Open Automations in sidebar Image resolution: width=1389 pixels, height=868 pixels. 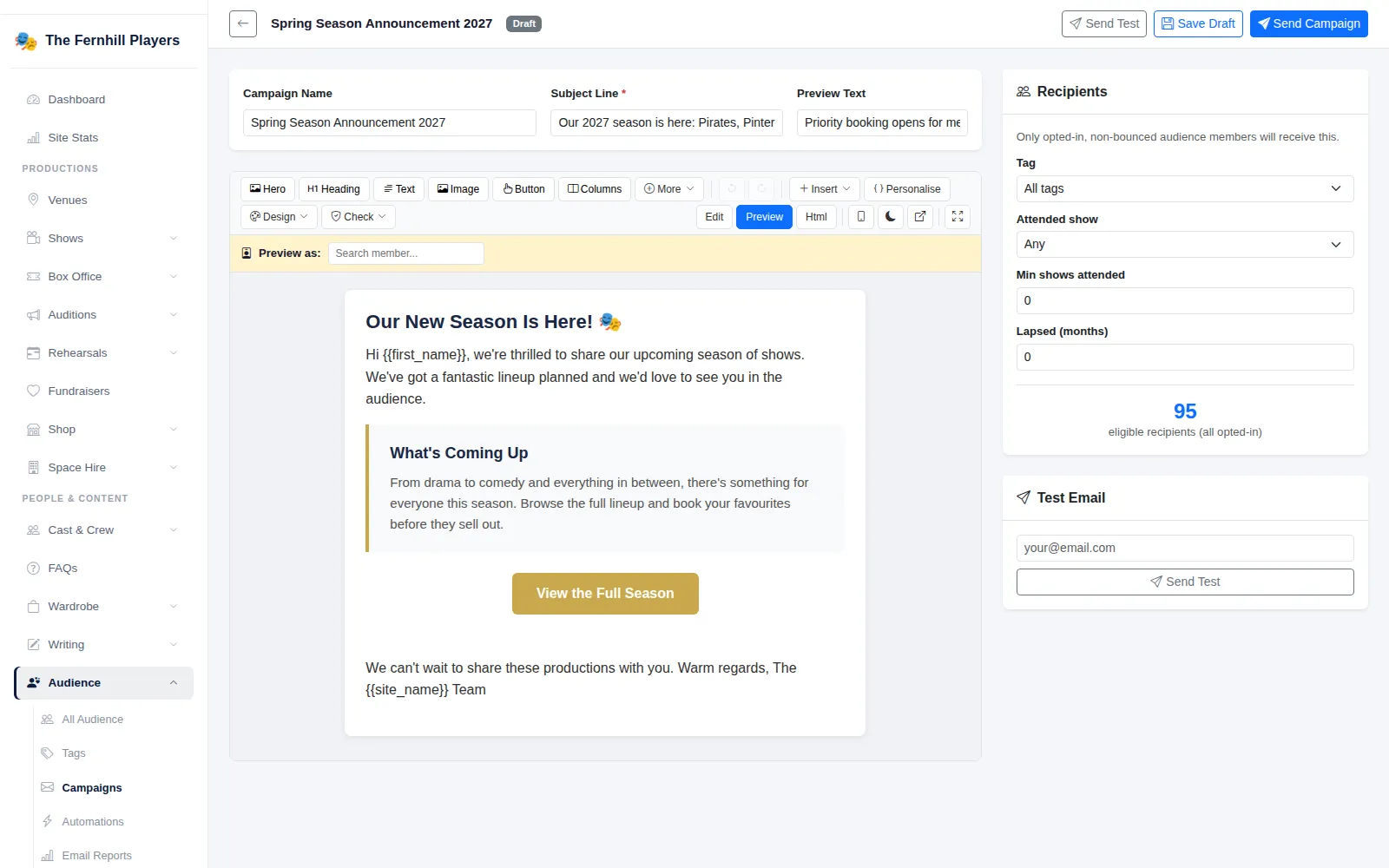(93, 821)
